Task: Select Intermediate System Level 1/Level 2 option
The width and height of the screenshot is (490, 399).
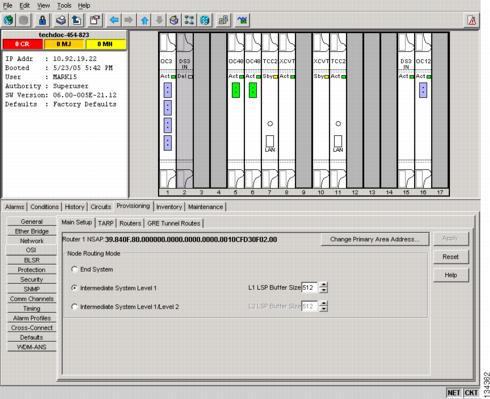Action: (75, 306)
